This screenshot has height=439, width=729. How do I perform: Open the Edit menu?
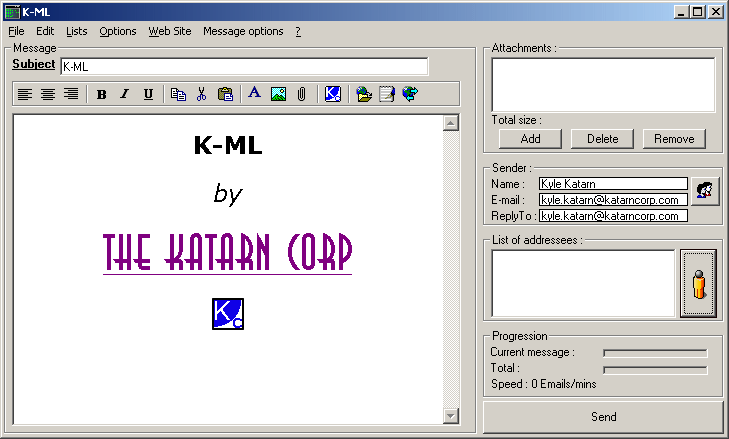pos(45,31)
